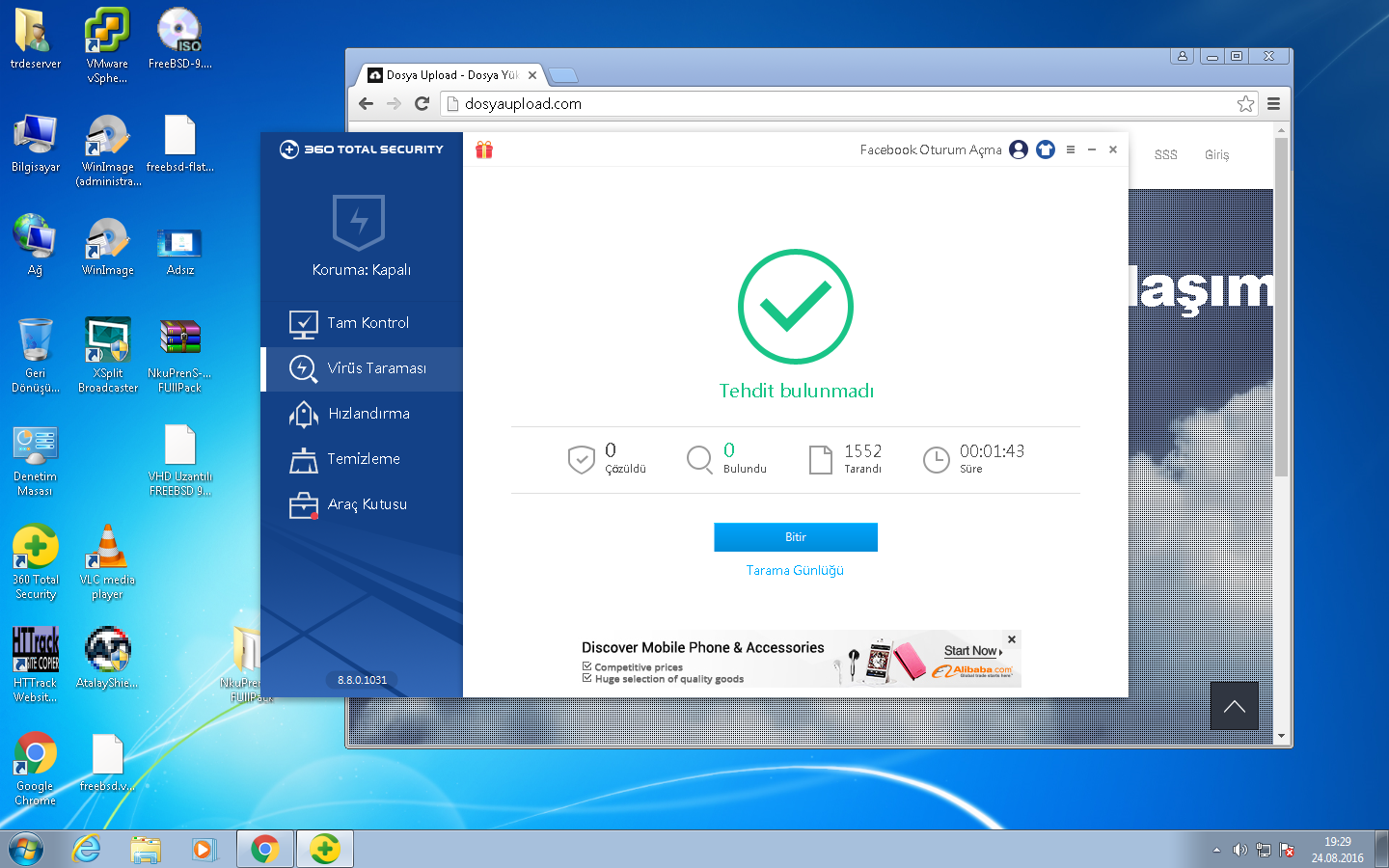The image size is (1389, 868).
Task: Open the media player taskbar icon
Action: click(204, 850)
